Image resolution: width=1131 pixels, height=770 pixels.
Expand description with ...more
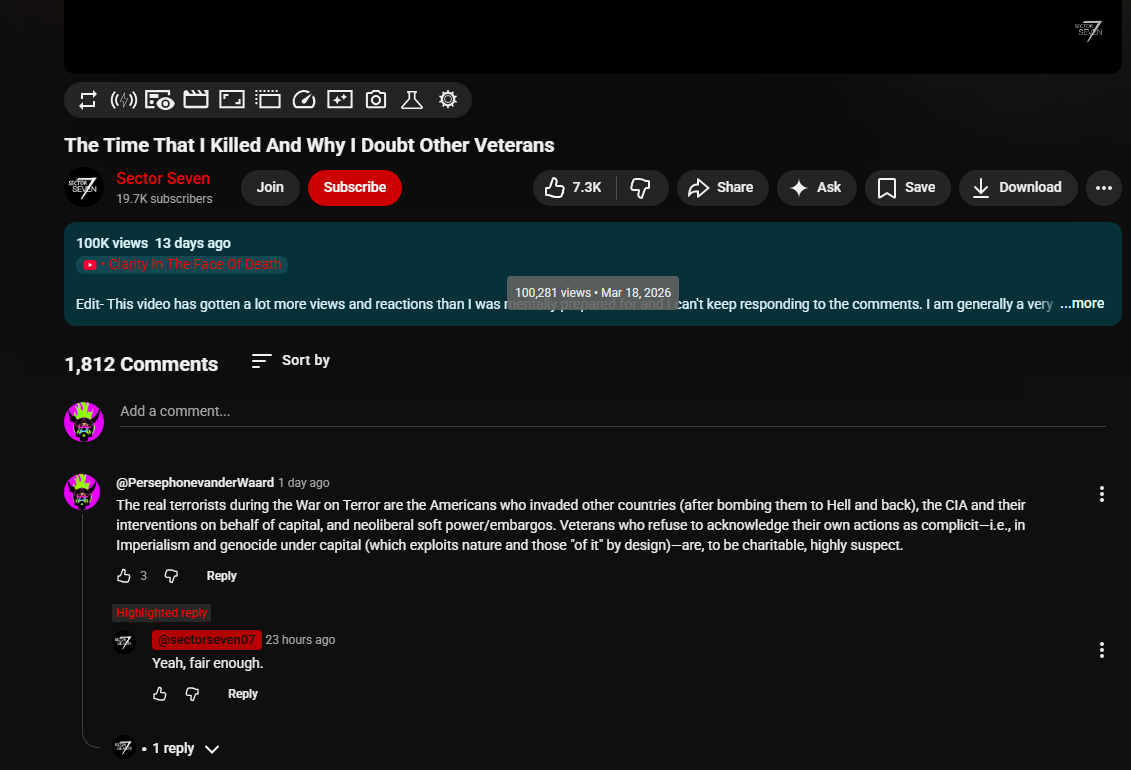pyautogui.click(x=1082, y=303)
